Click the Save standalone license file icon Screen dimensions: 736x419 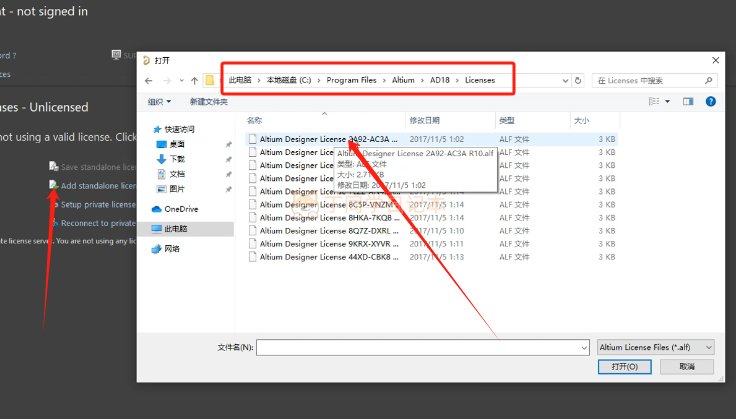(x=54, y=166)
